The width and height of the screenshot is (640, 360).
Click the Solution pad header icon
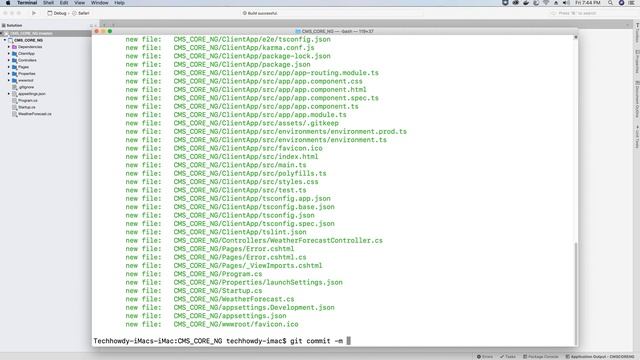tap(3, 25)
